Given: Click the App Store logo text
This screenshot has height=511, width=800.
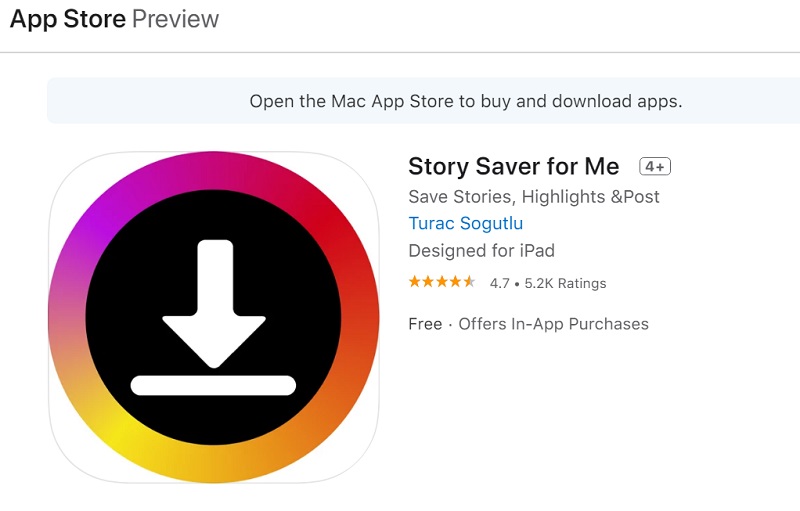Looking at the screenshot, I should pos(67,19).
